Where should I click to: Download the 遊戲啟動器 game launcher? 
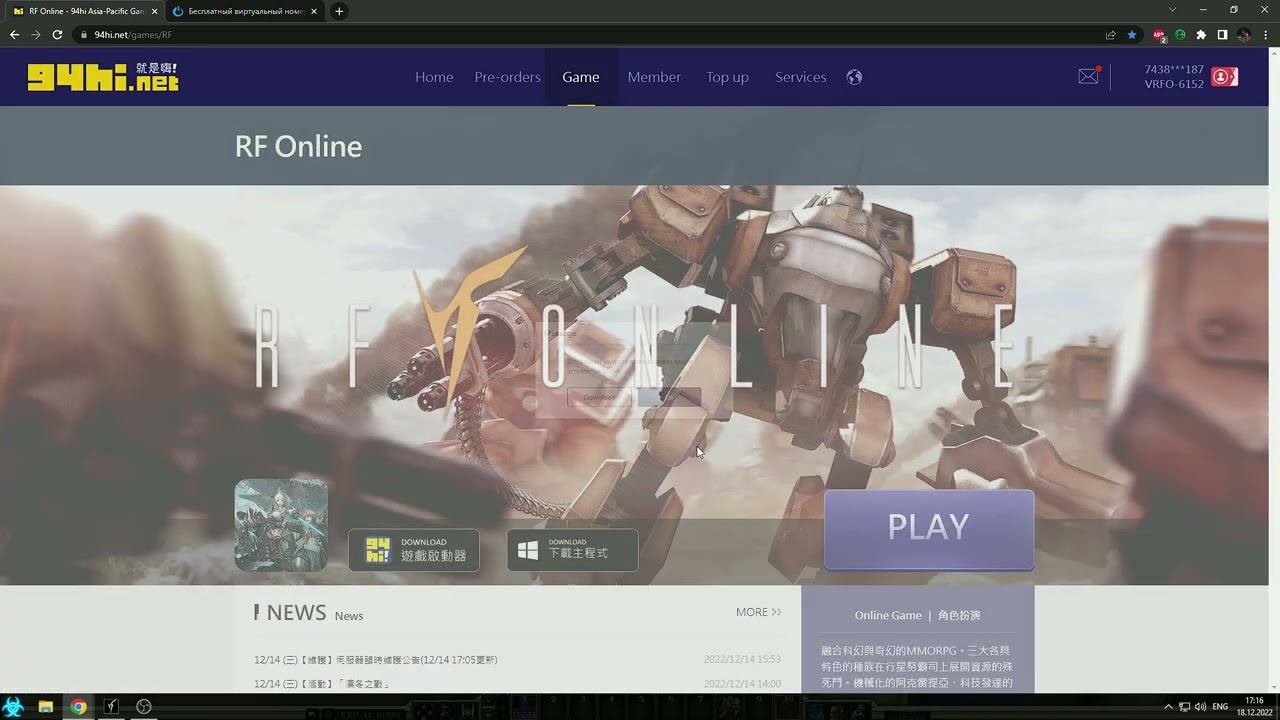[x=414, y=550]
